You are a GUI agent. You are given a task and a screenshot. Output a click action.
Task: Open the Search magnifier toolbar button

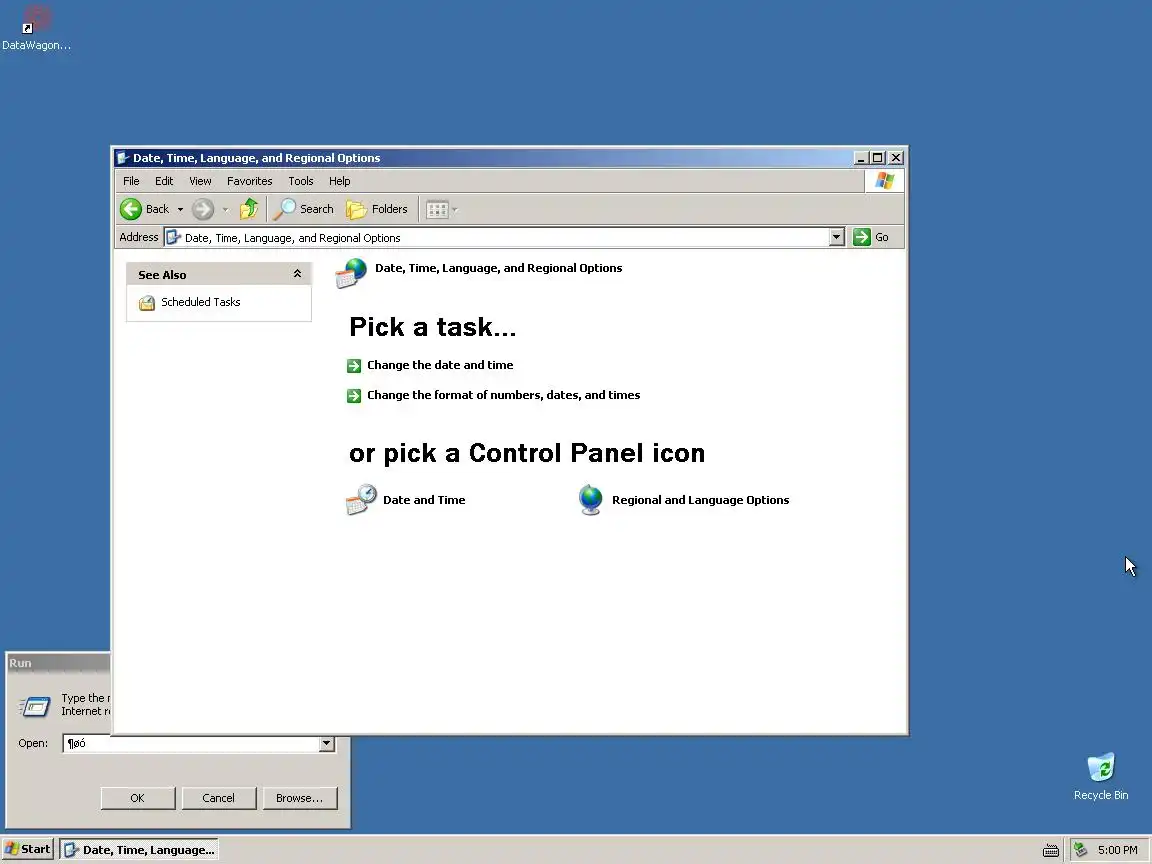point(303,209)
